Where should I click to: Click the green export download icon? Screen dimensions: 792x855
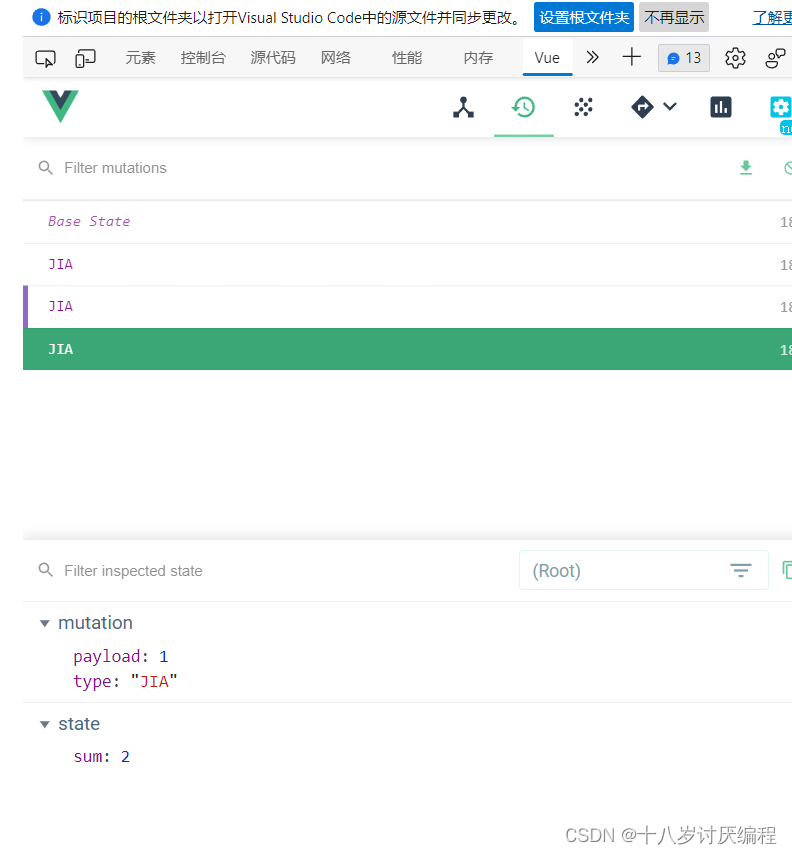pyautogui.click(x=746, y=168)
